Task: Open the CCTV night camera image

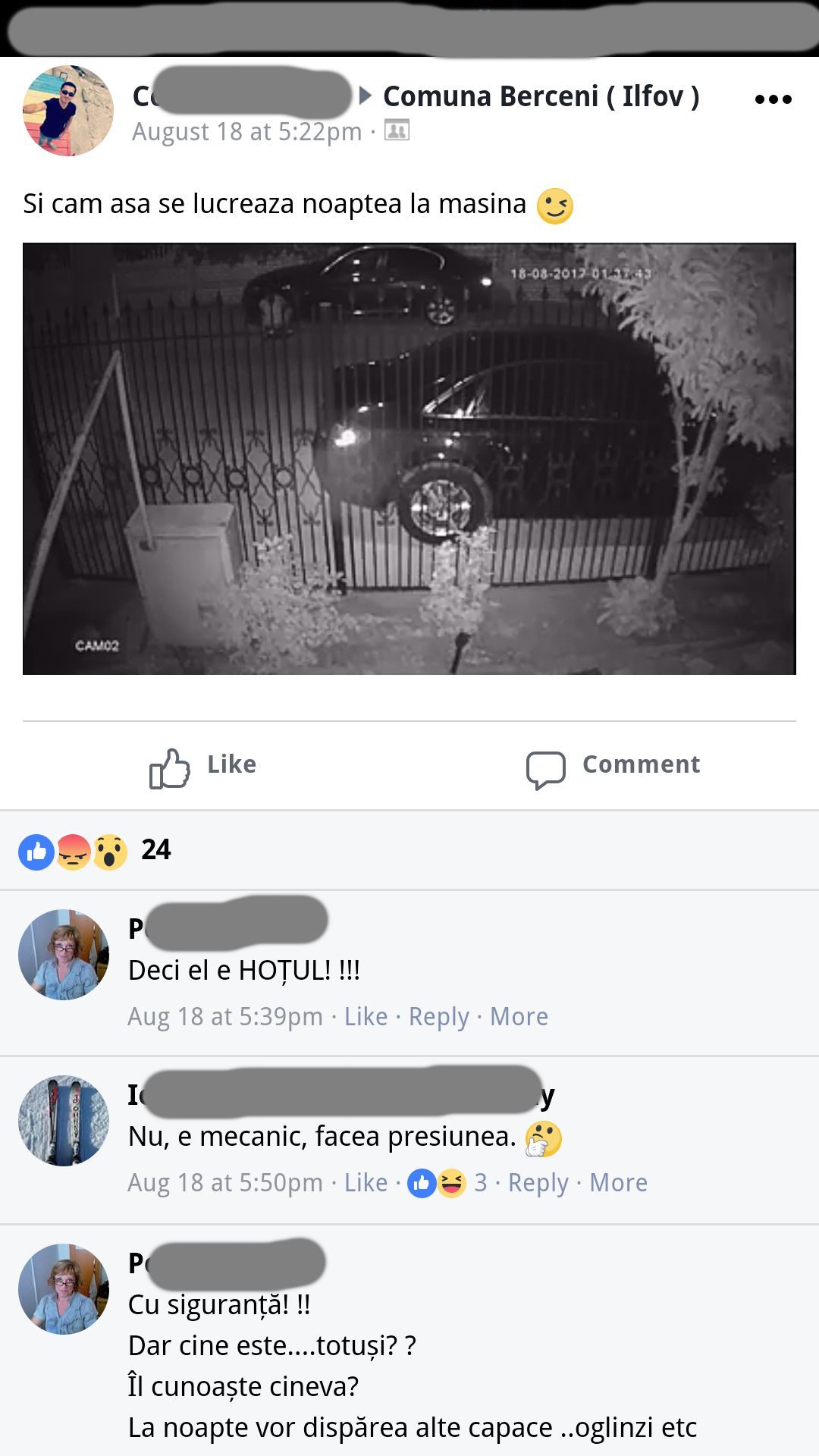Action: [409, 459]
